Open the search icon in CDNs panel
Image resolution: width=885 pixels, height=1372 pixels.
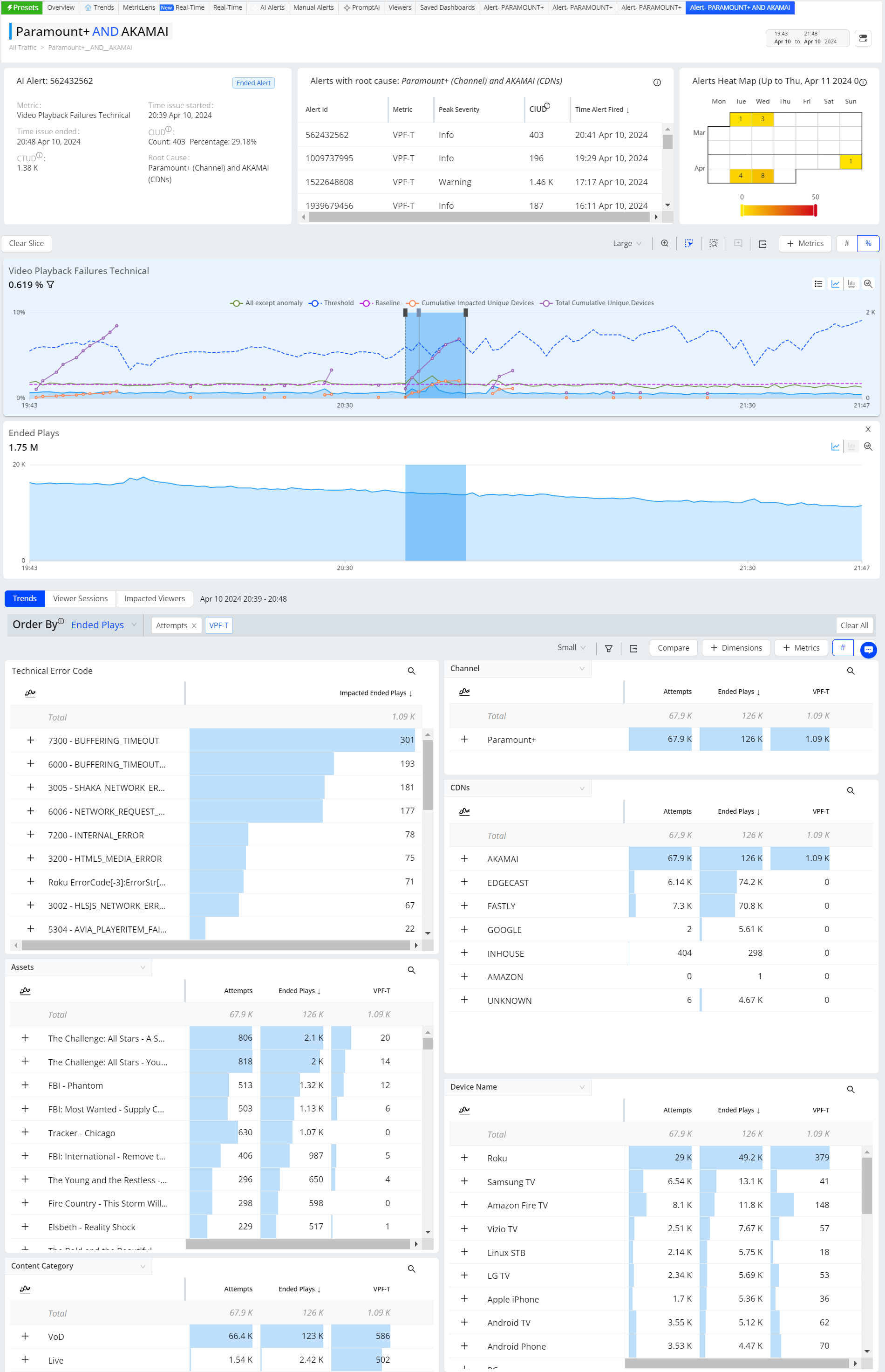point(851,791)
